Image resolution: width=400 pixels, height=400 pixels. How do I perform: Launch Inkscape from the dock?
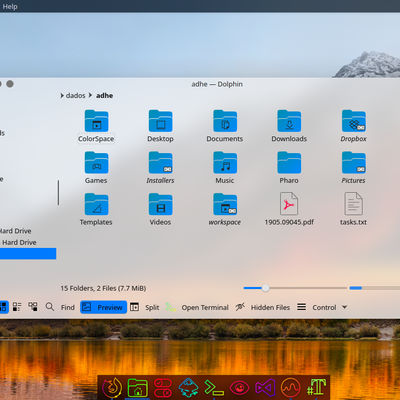(x=188, y=388)
